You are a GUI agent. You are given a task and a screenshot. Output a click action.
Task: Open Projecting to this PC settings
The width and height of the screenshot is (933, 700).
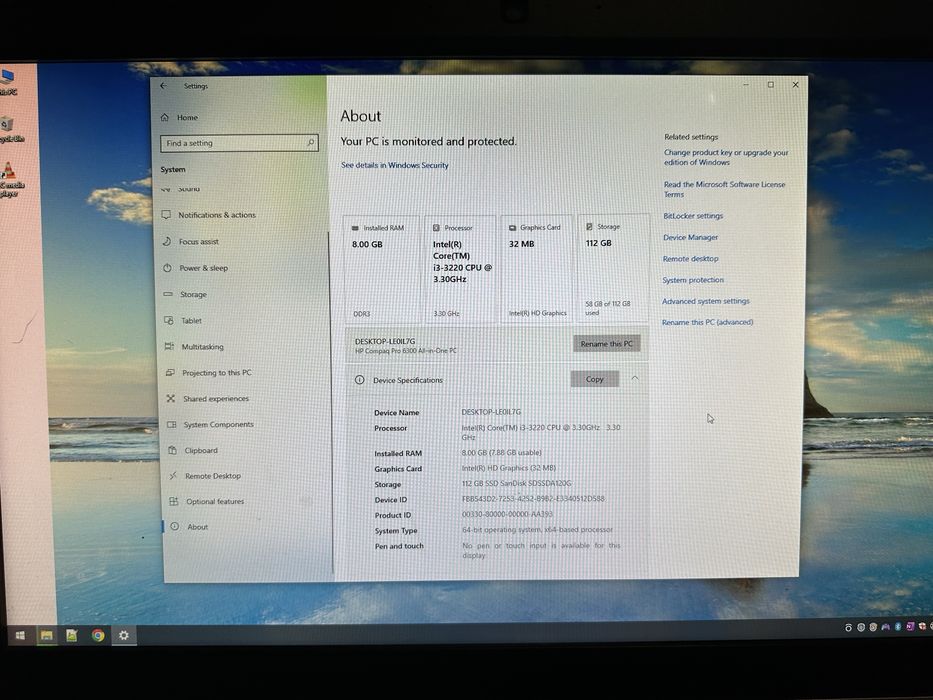(x=217, y=373)
